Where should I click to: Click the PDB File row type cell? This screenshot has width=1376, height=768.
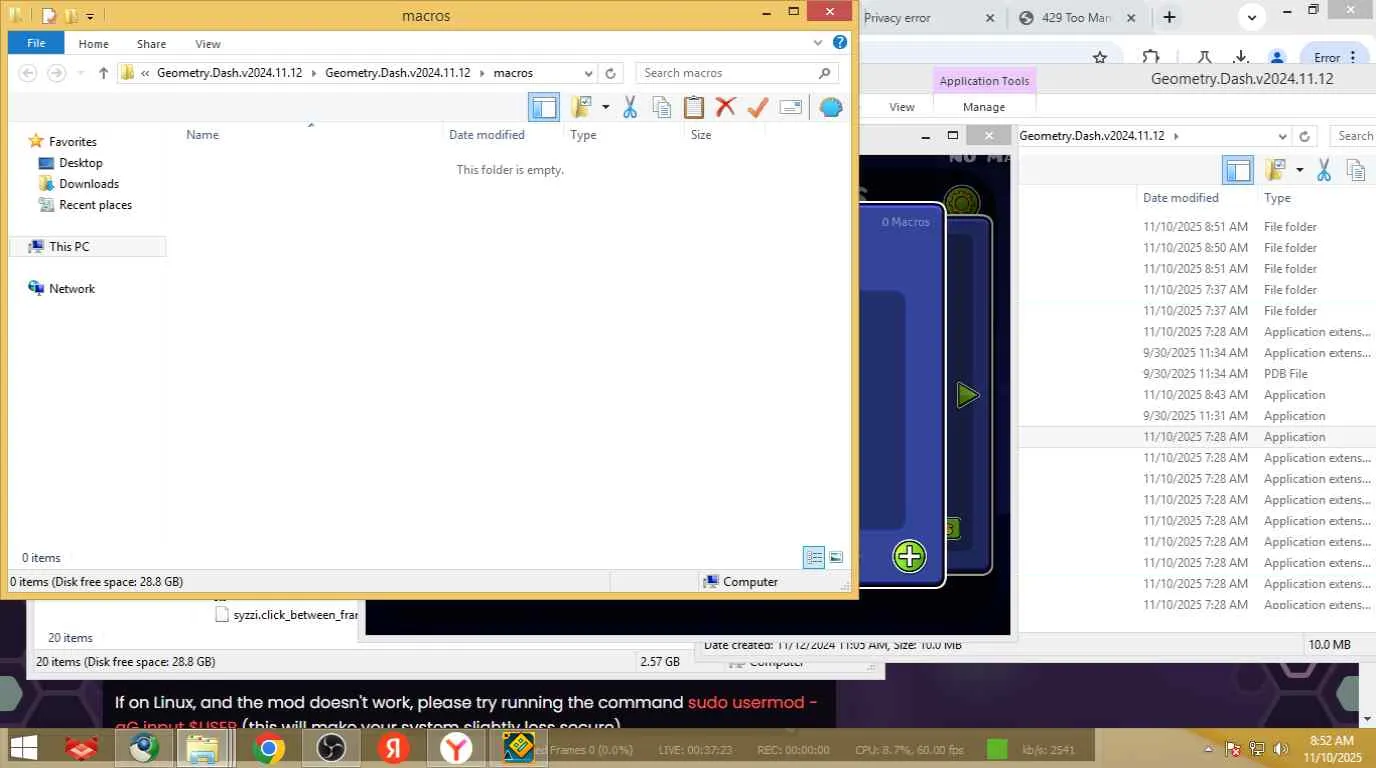[1286, 374]
